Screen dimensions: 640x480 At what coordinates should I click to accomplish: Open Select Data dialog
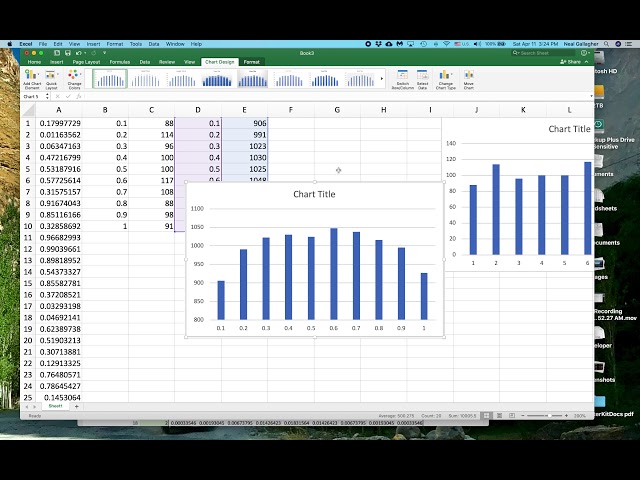click(x=422, y=79)
